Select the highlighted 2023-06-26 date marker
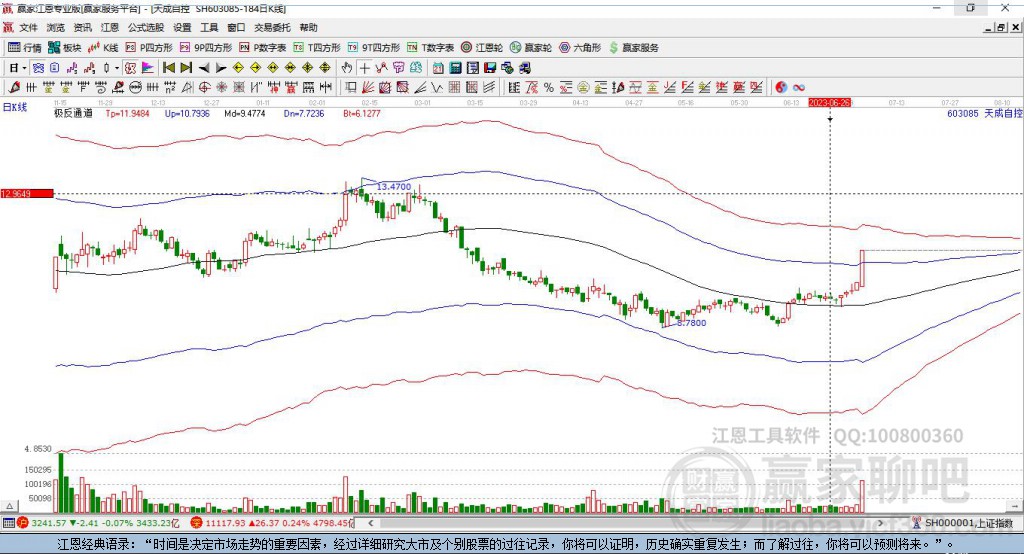This screenshot has height=554, width=1024. pyautogui.click(x=829, y=103)
